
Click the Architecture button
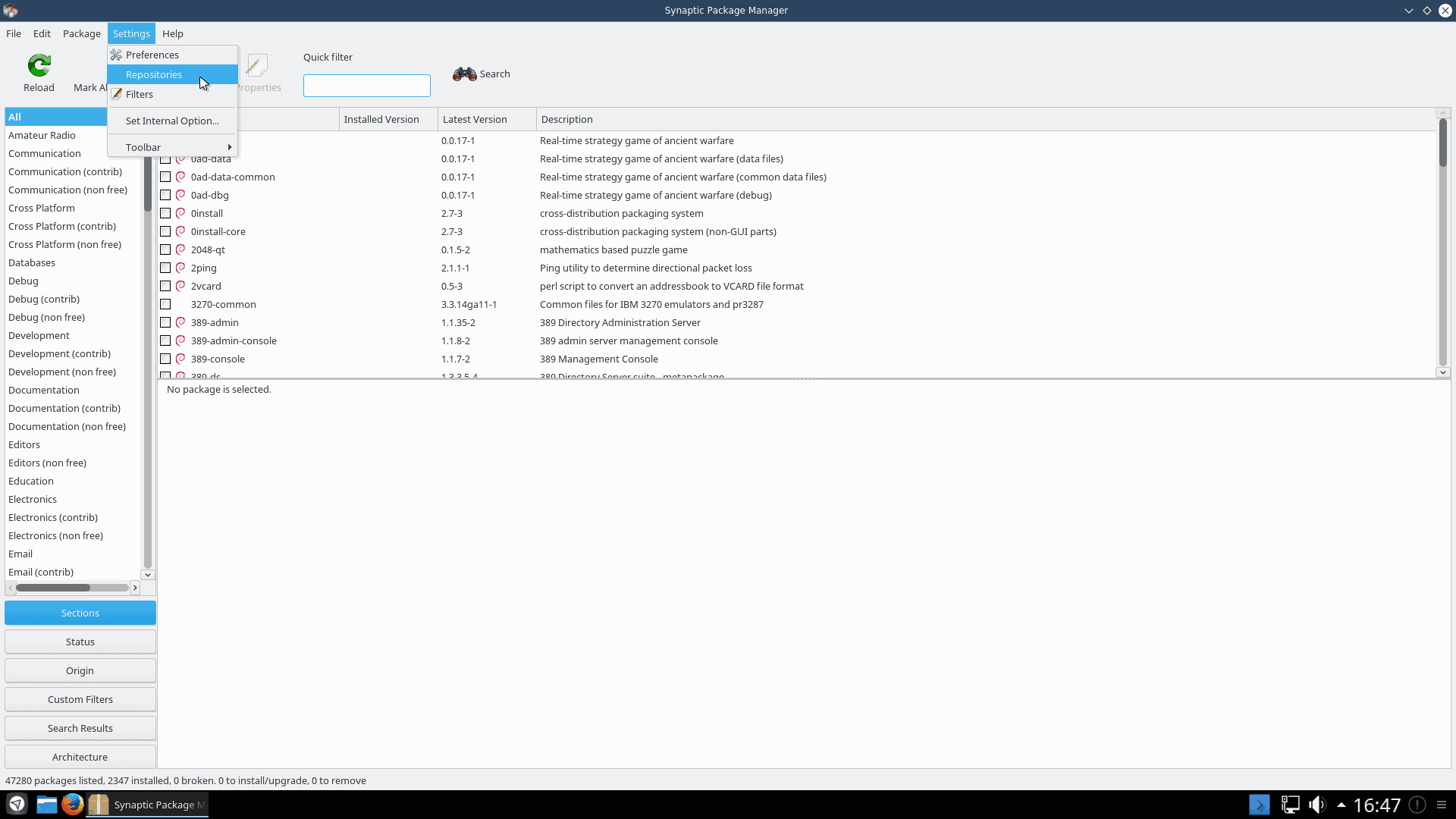coord(80,757)
